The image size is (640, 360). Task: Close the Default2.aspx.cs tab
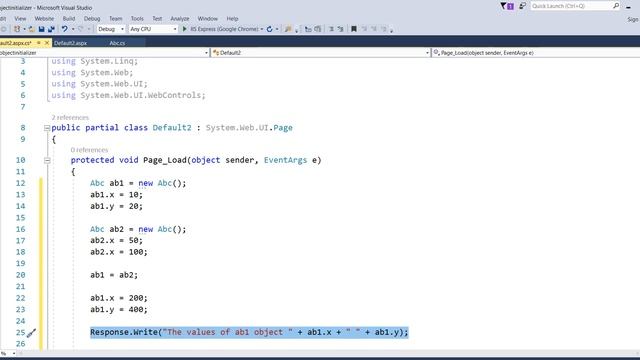(x=47, y=42)
